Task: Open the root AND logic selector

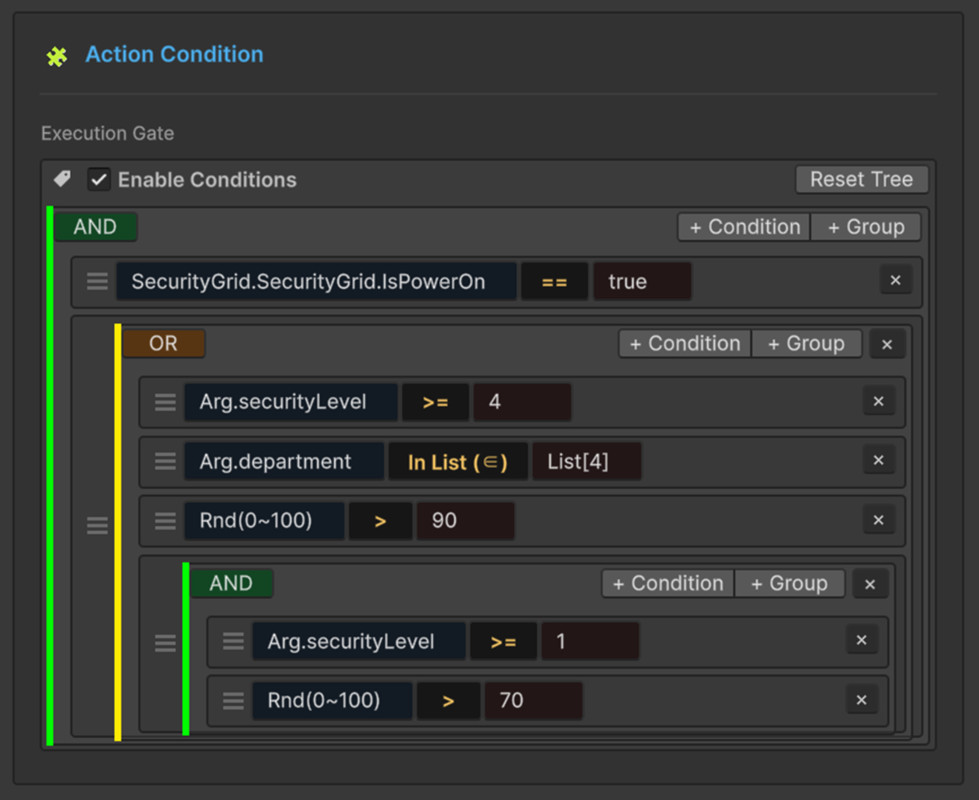Action: click(x=93, y=226)
